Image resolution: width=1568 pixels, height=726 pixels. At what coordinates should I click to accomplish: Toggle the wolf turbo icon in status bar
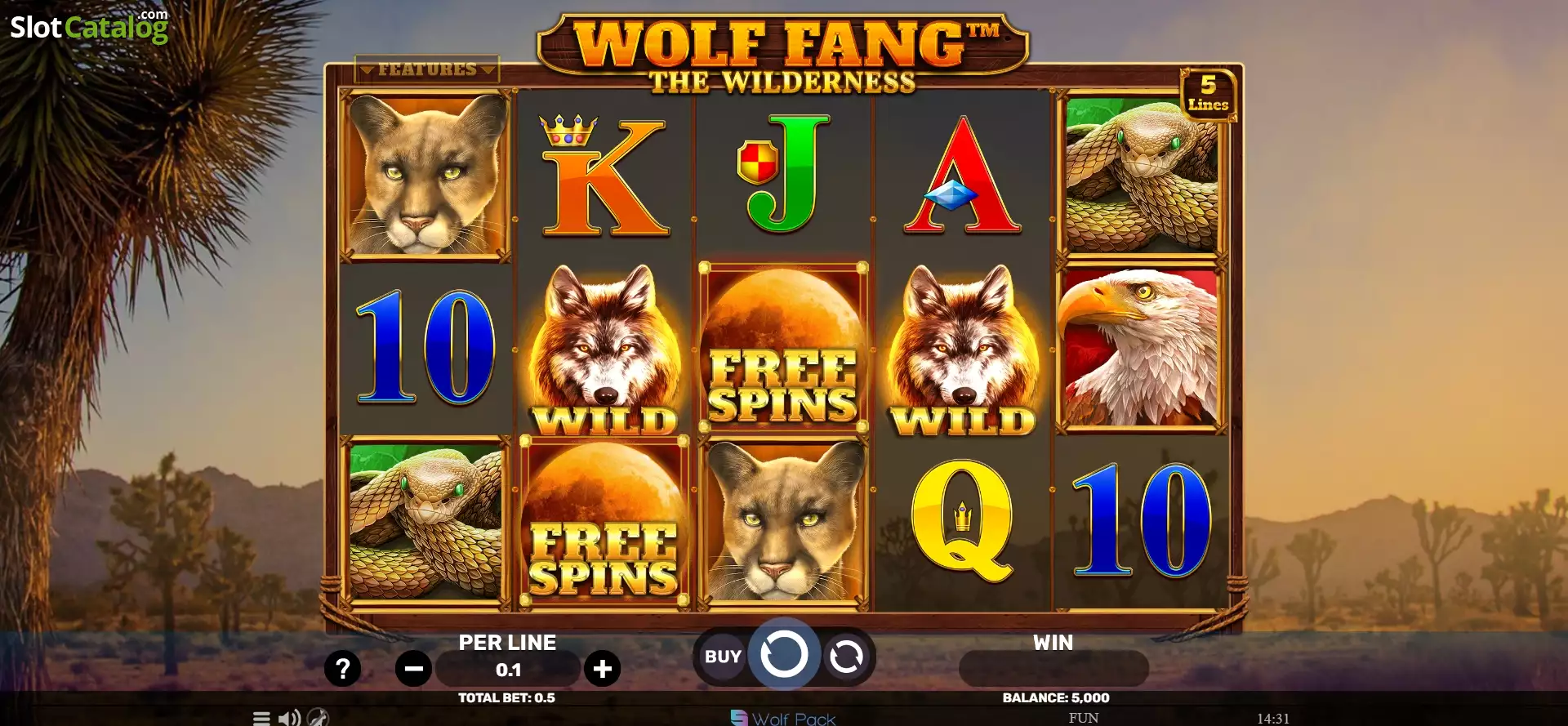(318, 718)
